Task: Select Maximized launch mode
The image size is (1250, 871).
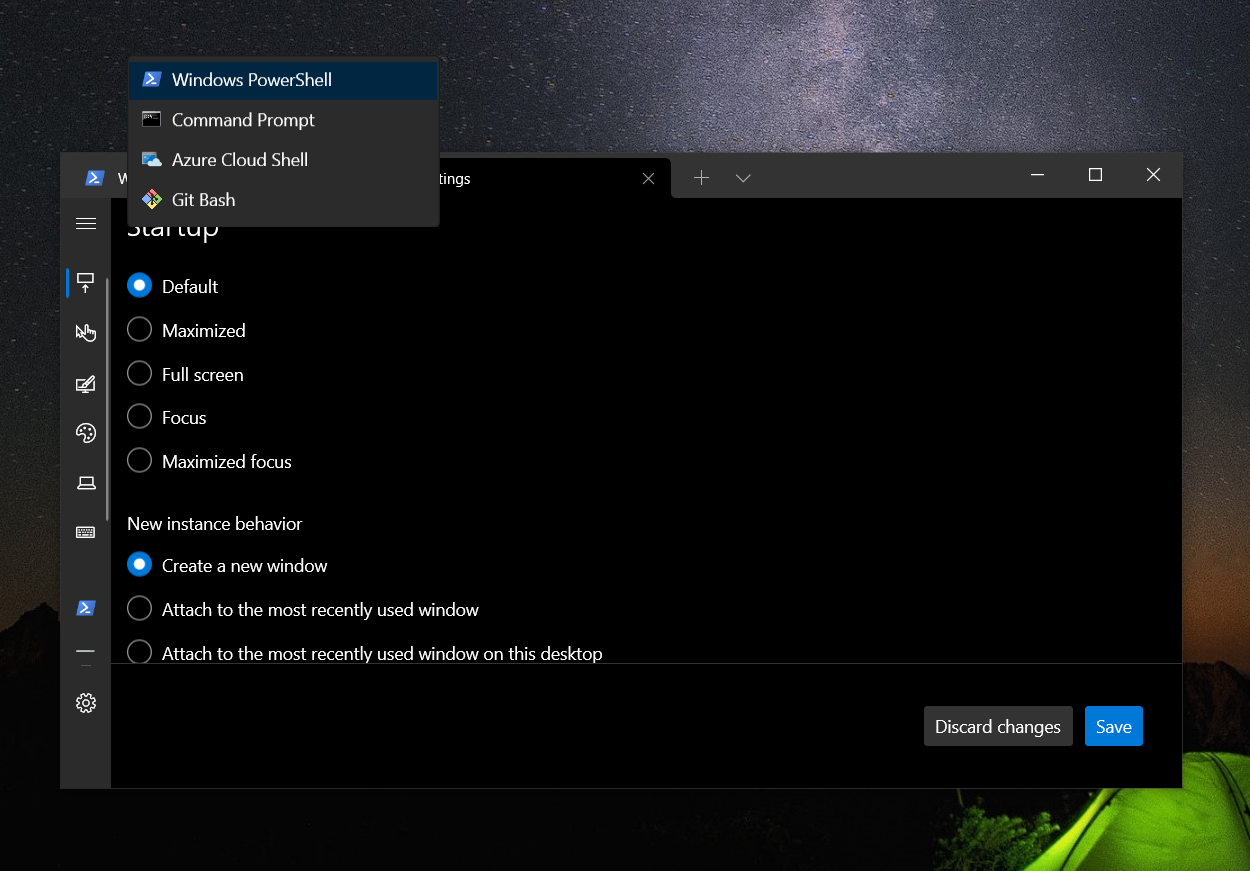Action: pos(186,330)
